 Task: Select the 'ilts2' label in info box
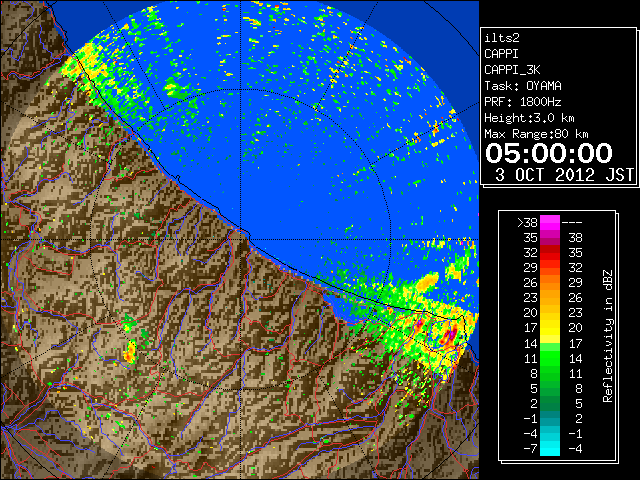(502, 38)
